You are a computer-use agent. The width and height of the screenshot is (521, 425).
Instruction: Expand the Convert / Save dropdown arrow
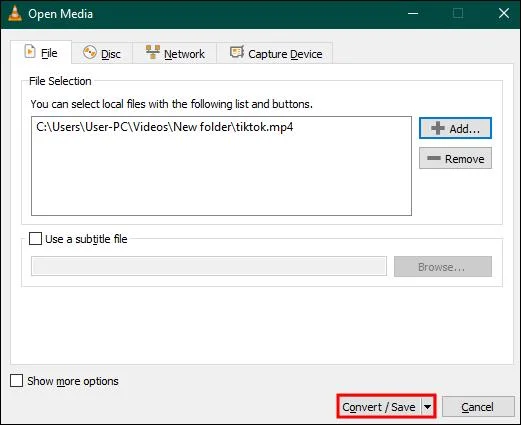coord(428,406)
